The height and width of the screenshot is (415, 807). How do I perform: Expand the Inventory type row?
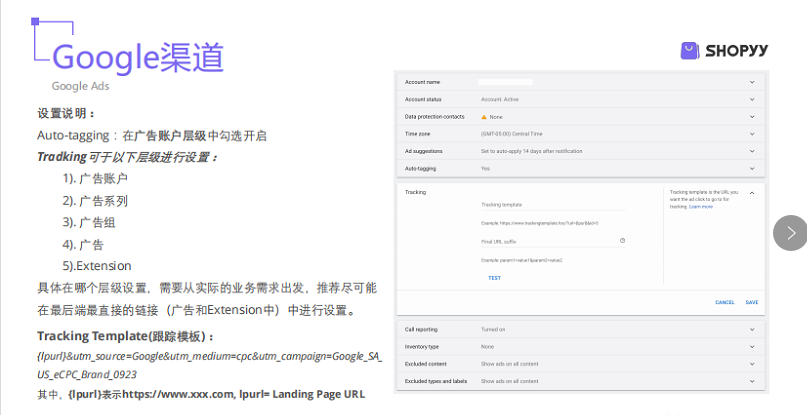click(752, 347)
